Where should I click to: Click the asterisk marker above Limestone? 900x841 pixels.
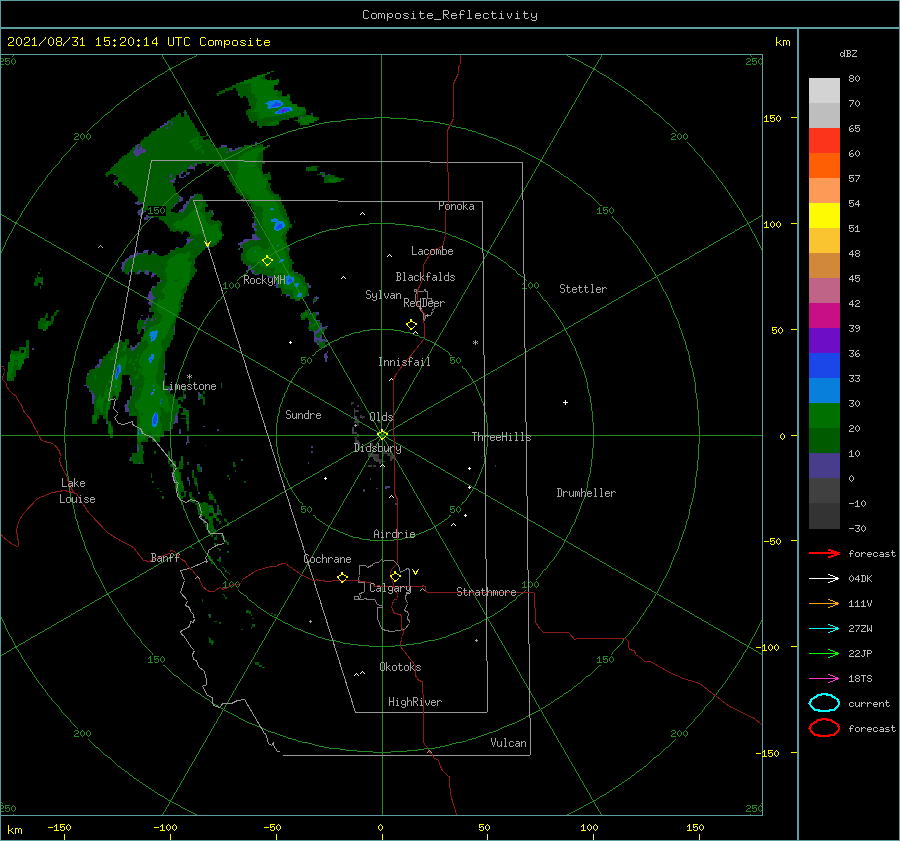[x=189, y=377]
